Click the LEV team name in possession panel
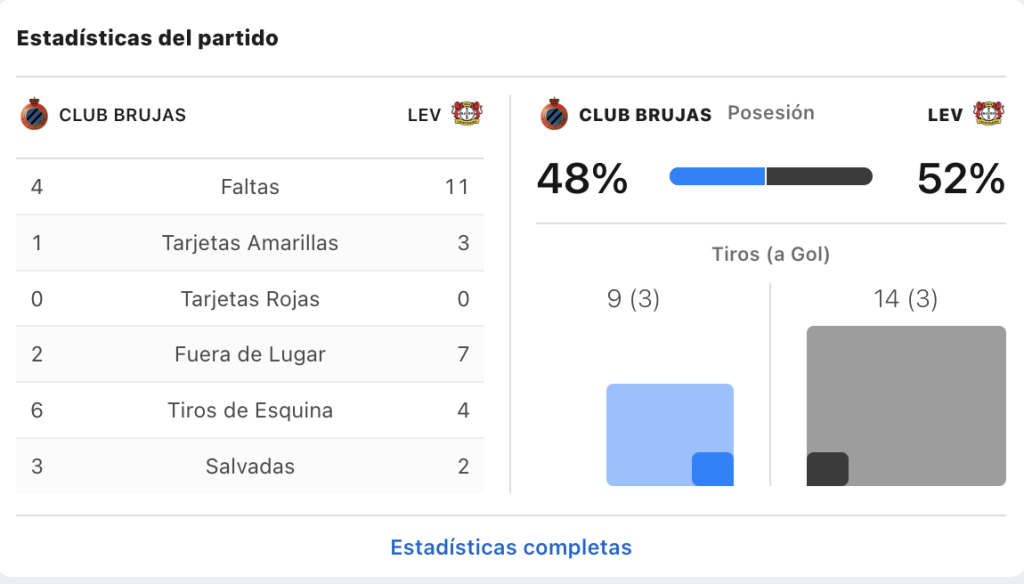1024x584 pixels. [x=945, y=115]
